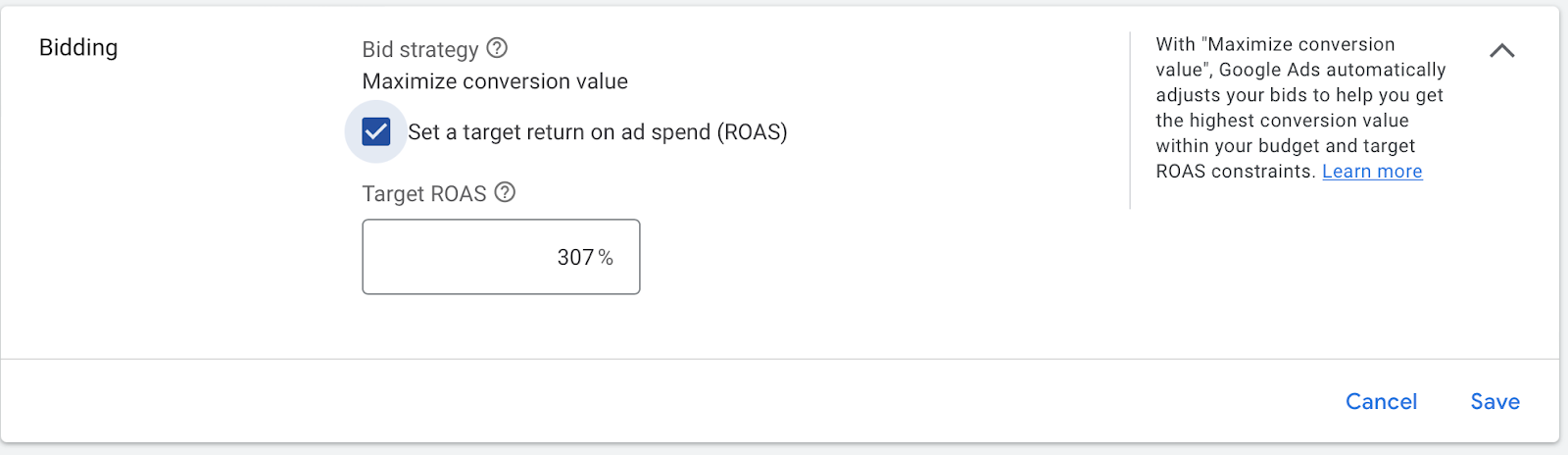Click the "Target ROAS" field label

(x=424, y=194)
